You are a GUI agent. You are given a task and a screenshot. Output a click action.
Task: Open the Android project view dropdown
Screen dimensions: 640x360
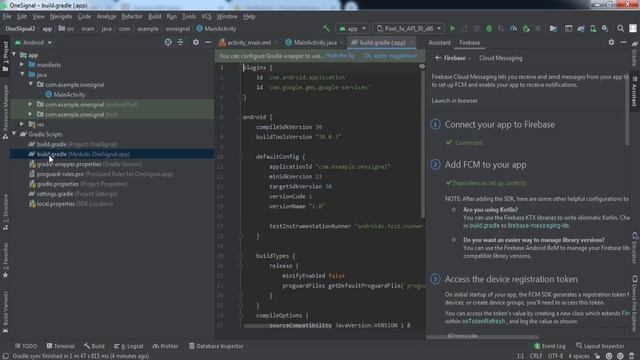click(x=33, y=42)
